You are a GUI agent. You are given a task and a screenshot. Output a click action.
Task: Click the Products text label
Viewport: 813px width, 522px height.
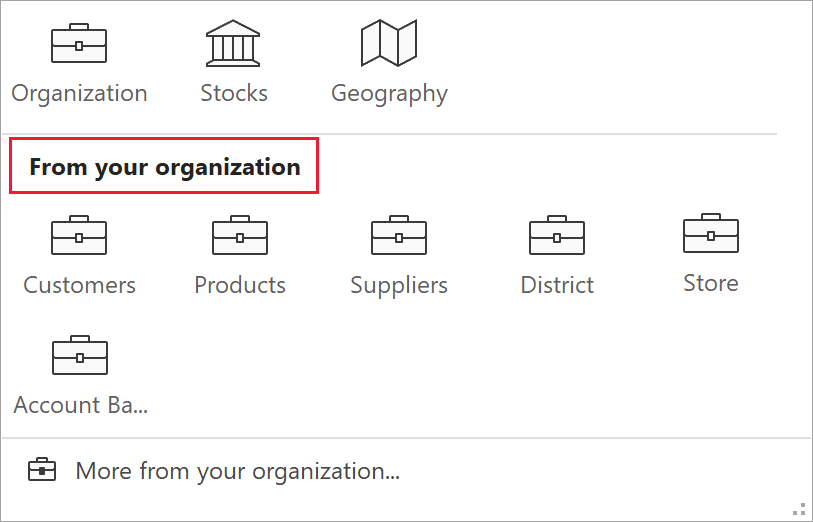tap(240, 285)
